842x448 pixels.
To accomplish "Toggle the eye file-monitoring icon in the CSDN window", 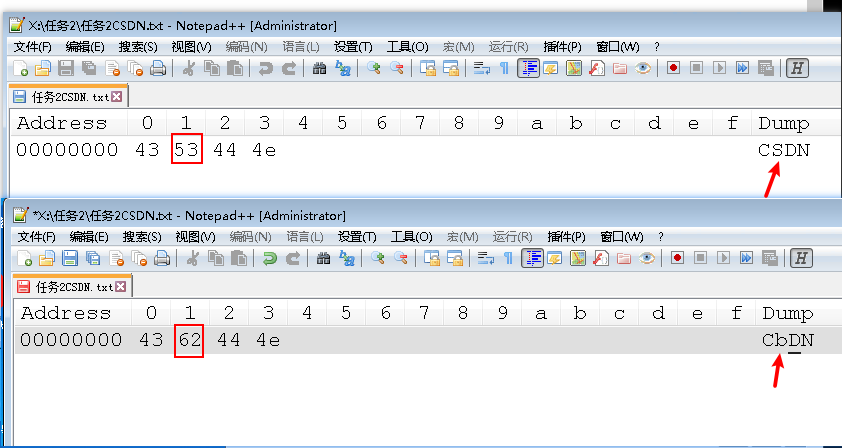I will tap(643, 68).
